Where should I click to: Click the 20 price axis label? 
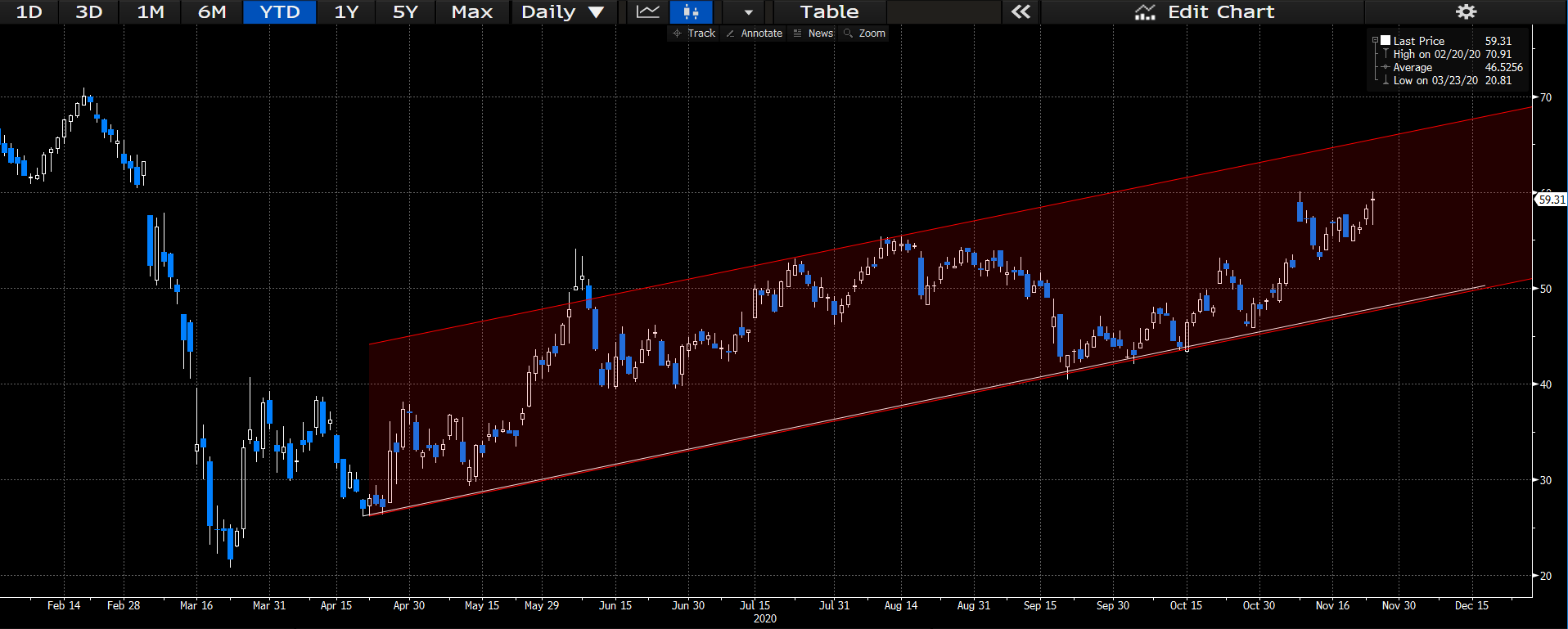point(1545,576)
